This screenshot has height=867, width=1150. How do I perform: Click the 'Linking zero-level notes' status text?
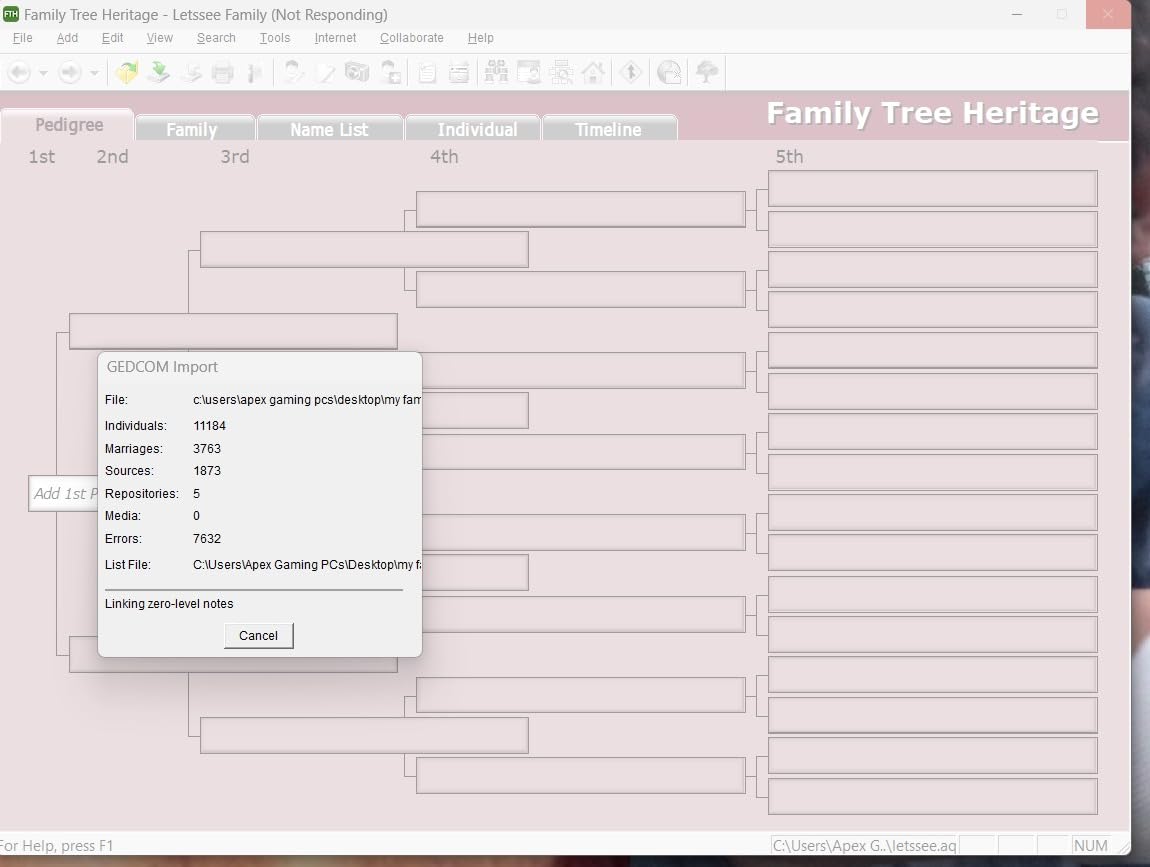coord(169,604)
